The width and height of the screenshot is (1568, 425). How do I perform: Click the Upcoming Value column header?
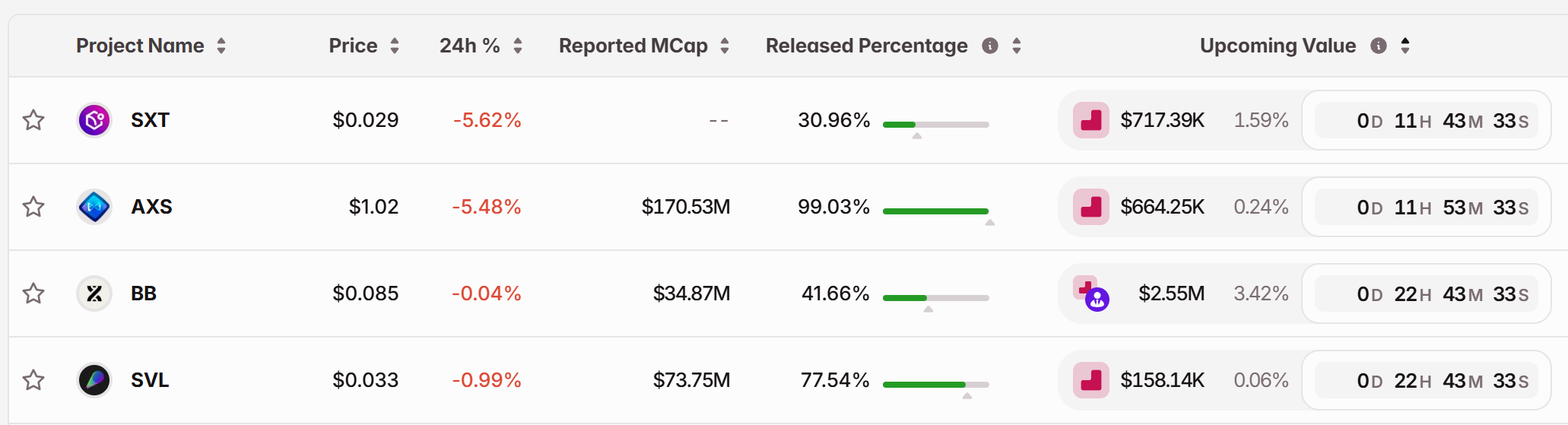(1278, 46)
